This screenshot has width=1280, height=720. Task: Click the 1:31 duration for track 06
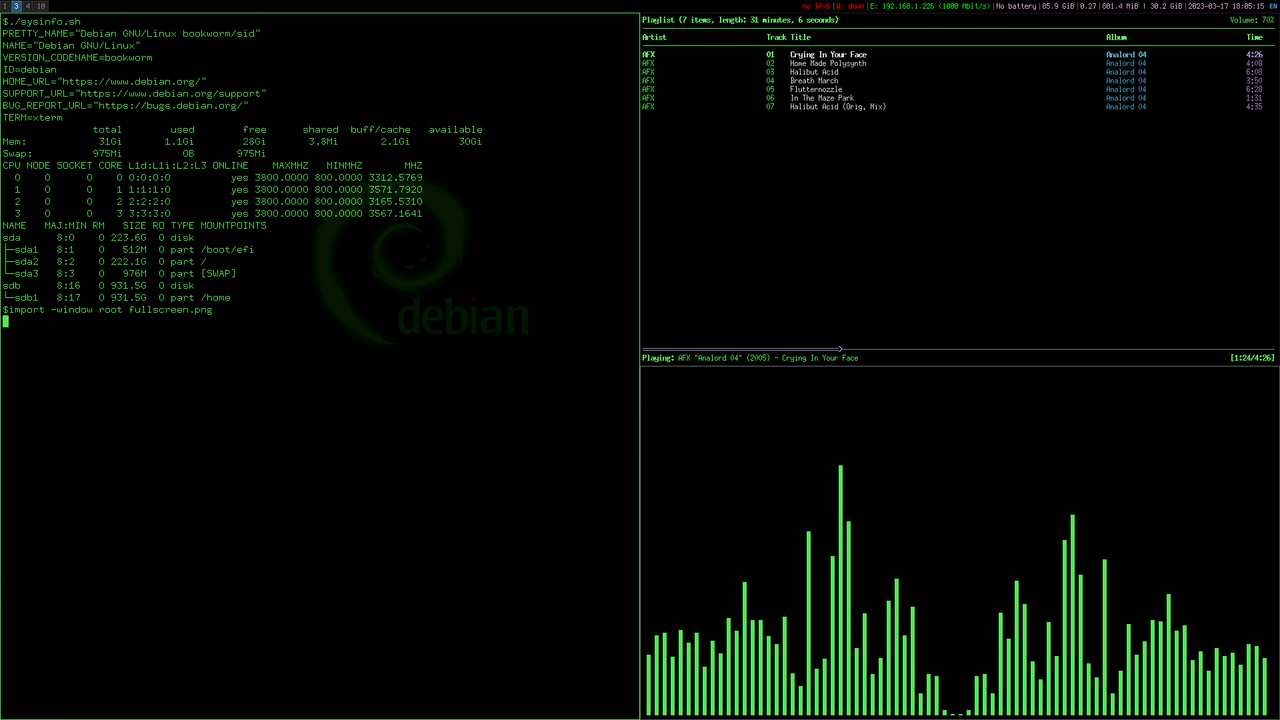(1254, 98)
